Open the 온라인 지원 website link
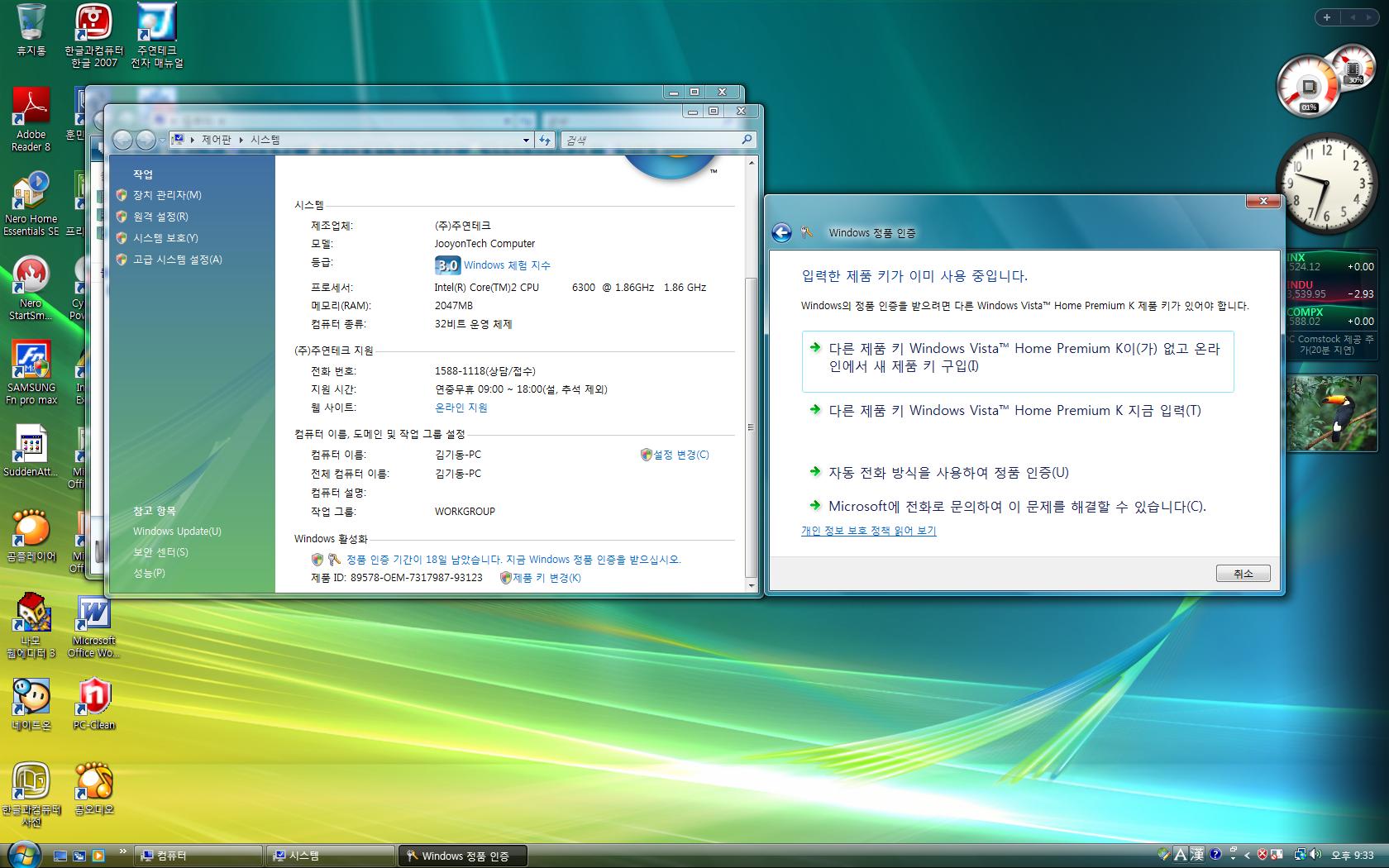 click(461, 408)
